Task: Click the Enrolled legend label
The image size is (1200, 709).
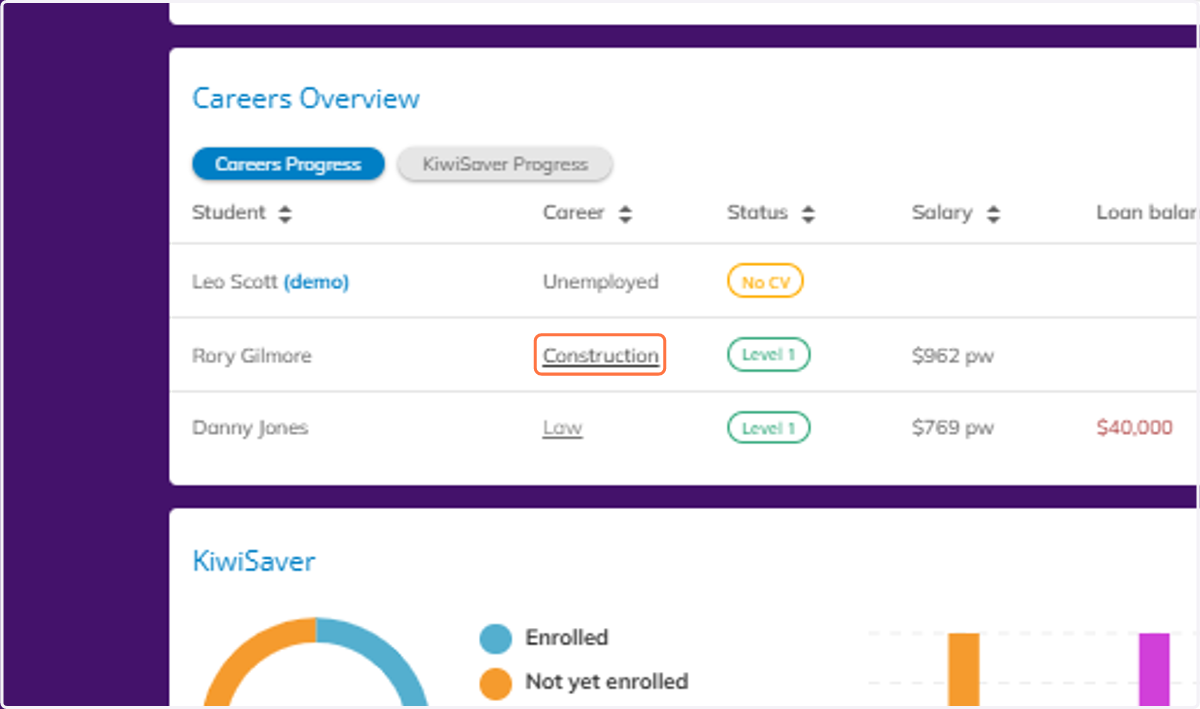Action: [566, 638]
